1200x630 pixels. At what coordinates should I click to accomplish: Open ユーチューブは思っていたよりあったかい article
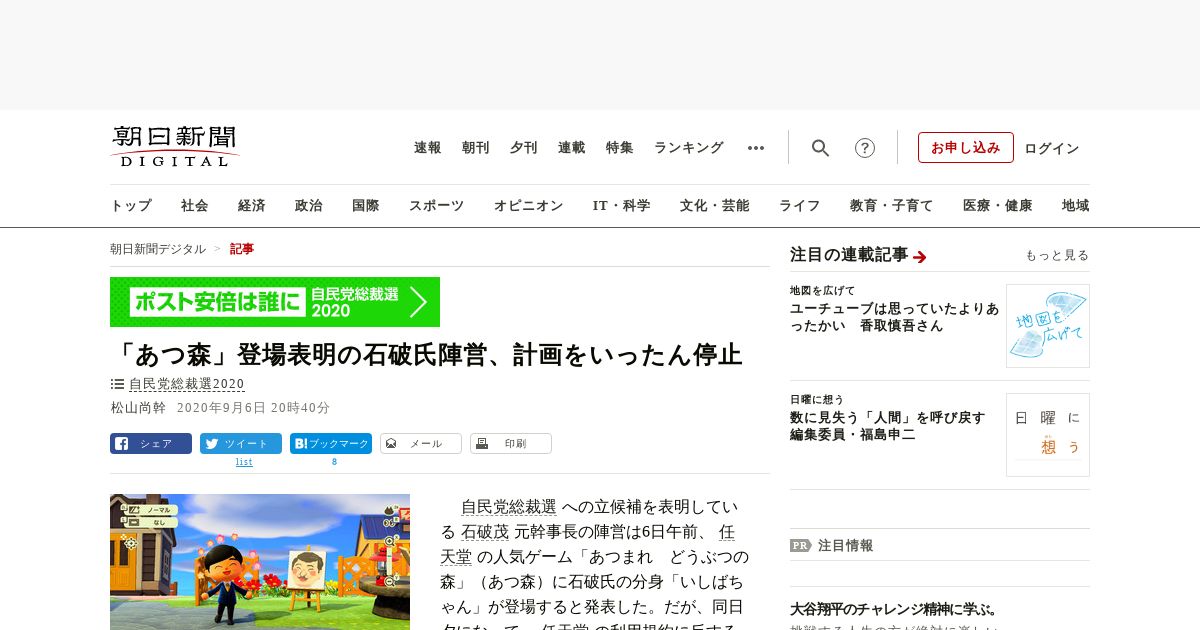click(x=894, y=318)
